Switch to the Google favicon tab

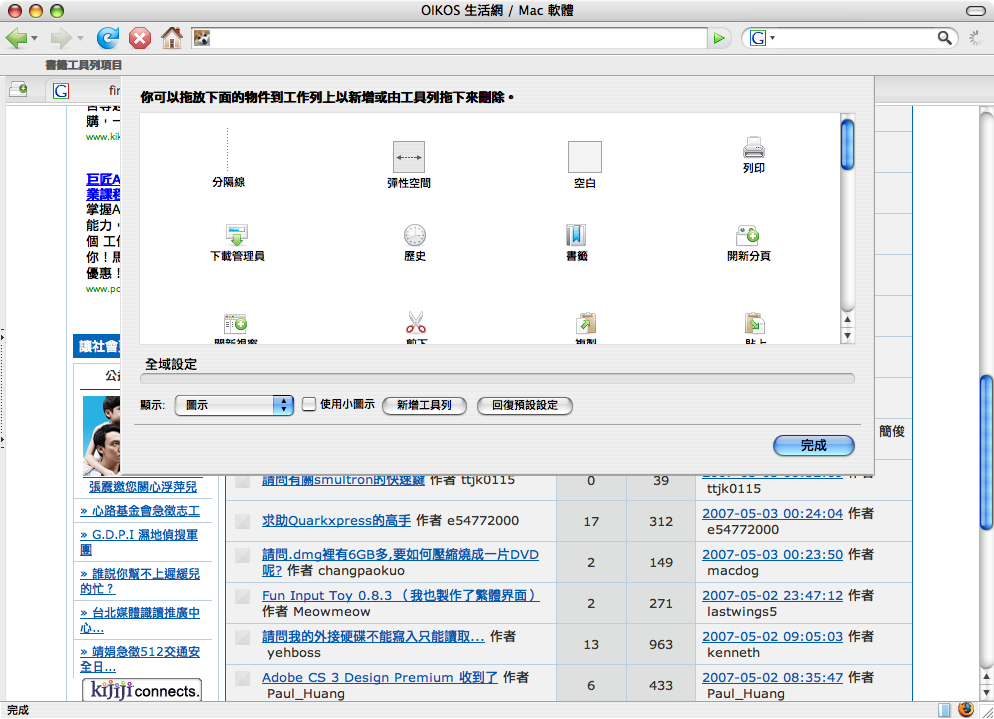point(62,90)
